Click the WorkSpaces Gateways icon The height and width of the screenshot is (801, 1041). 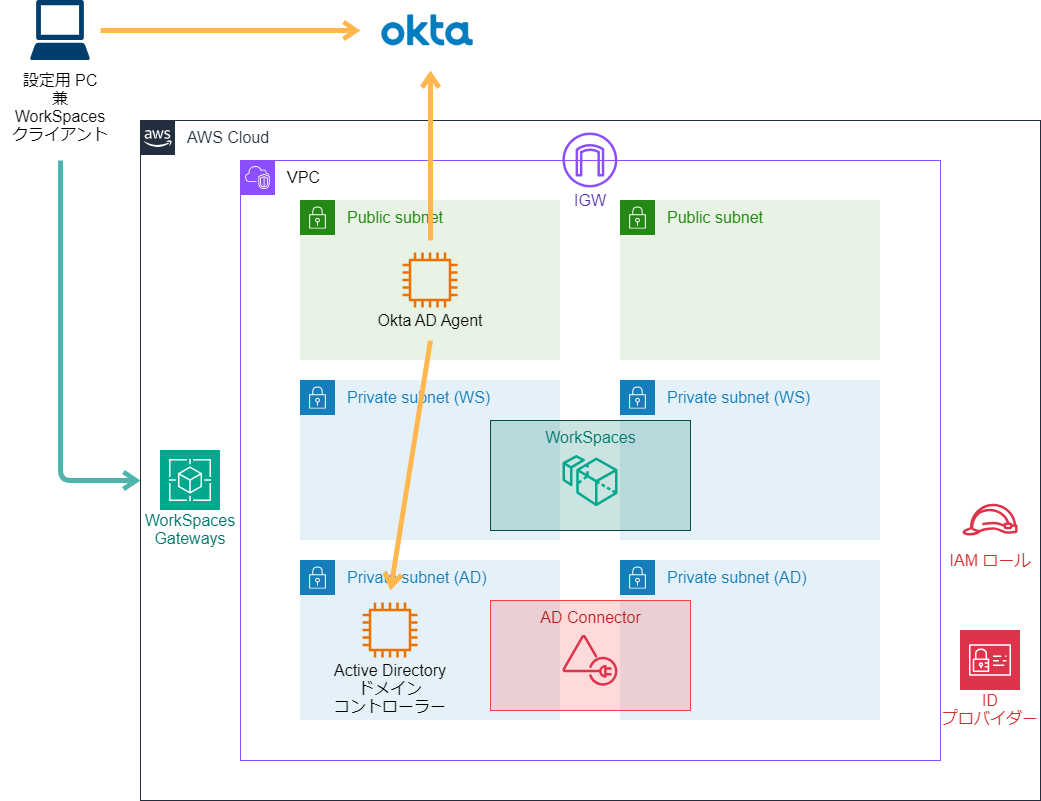[x=189, y=480]
